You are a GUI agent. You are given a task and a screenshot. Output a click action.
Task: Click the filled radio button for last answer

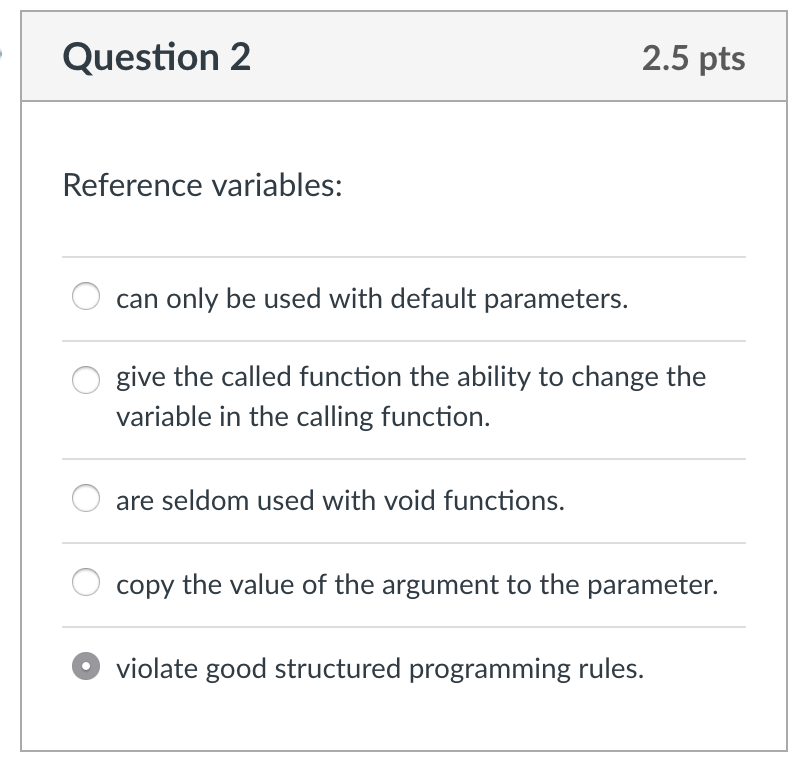click(85, 668)
